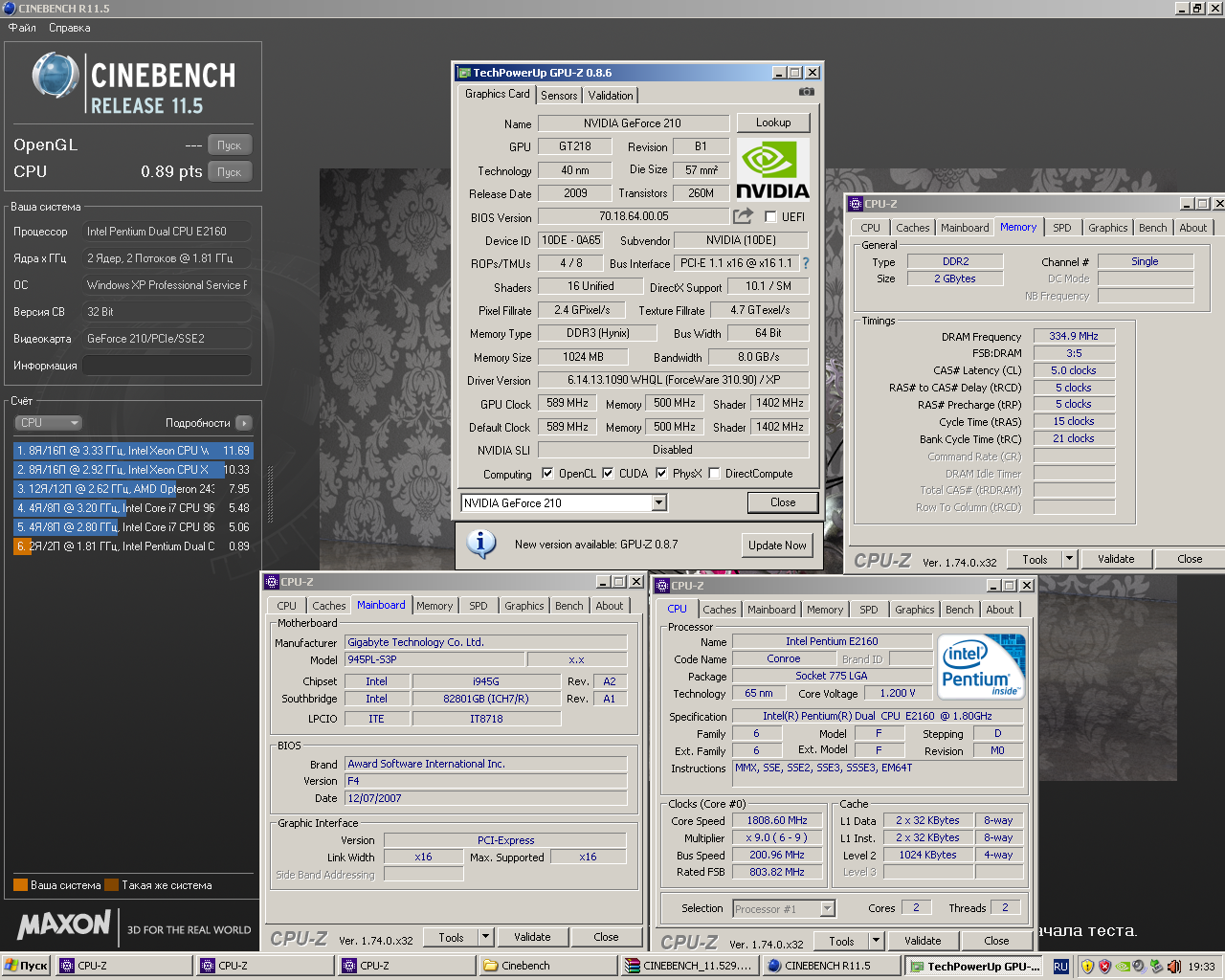Image resolution: width=1225 pixels, height=980 pixels.
Task: Click the Информация input field
Action: point(167,366)
